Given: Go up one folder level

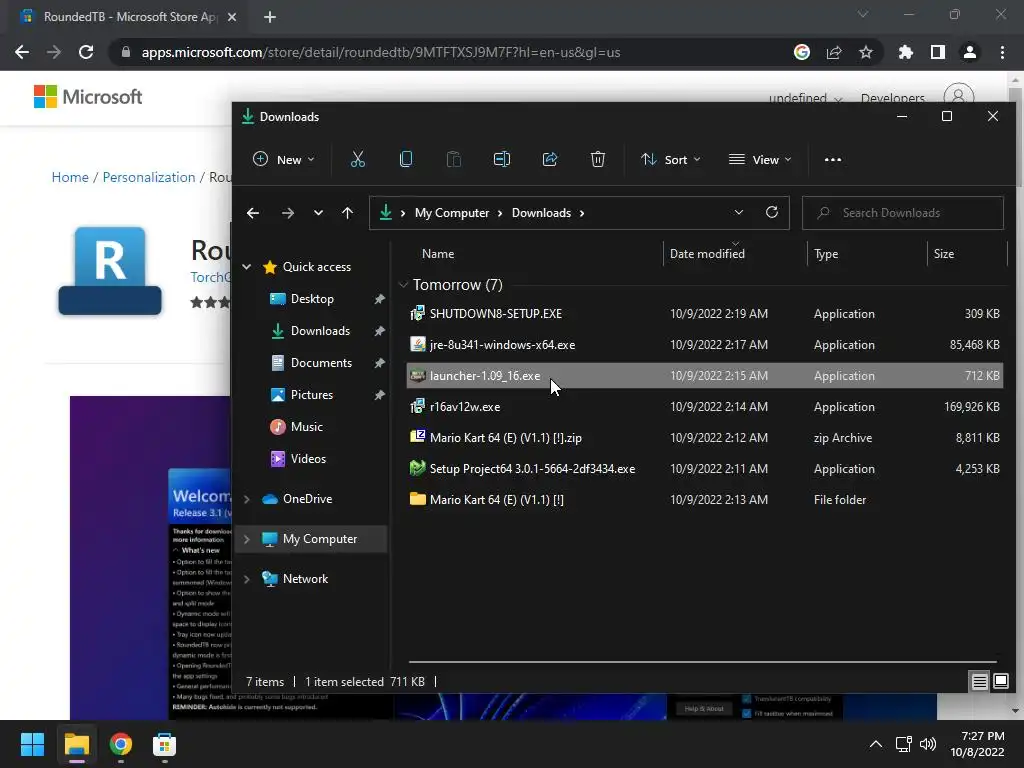Looking at the screenshot, I should [347, 213].
